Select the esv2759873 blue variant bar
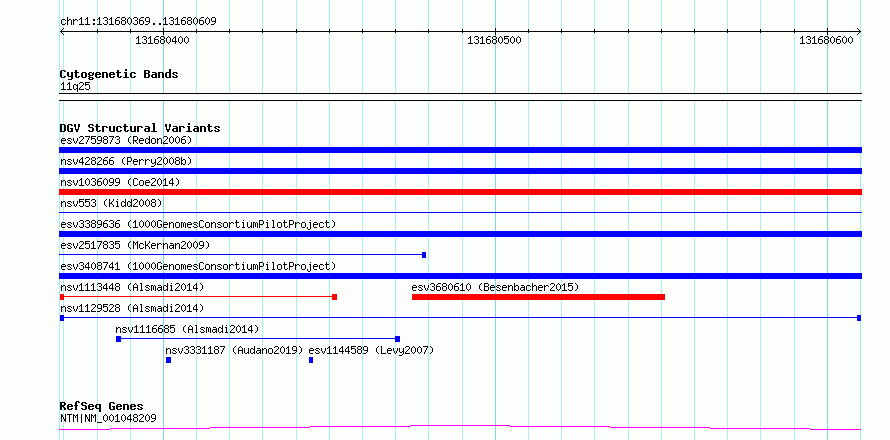The width and height of the screenshot is (890, 440). [460, 150]
